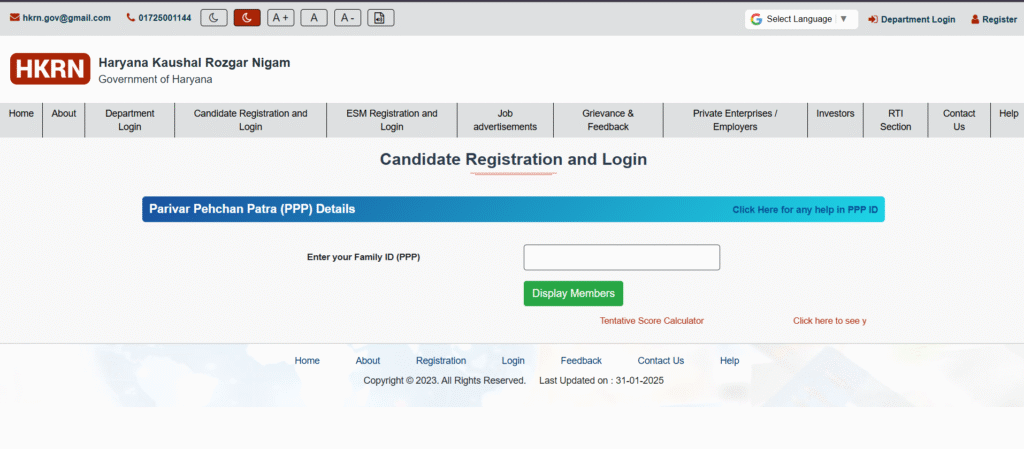Open the Job advertisements menu item
The height and width of the screenshot is (449, 1024).
pos(505,120)
